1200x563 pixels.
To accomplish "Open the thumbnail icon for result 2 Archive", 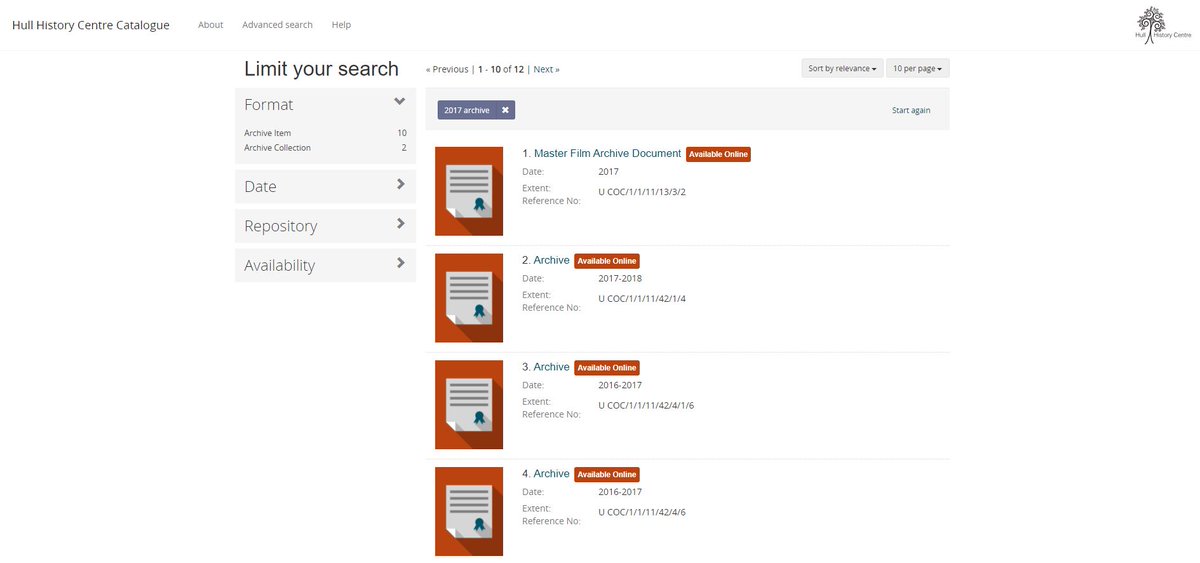I will (x=469, y=298).
